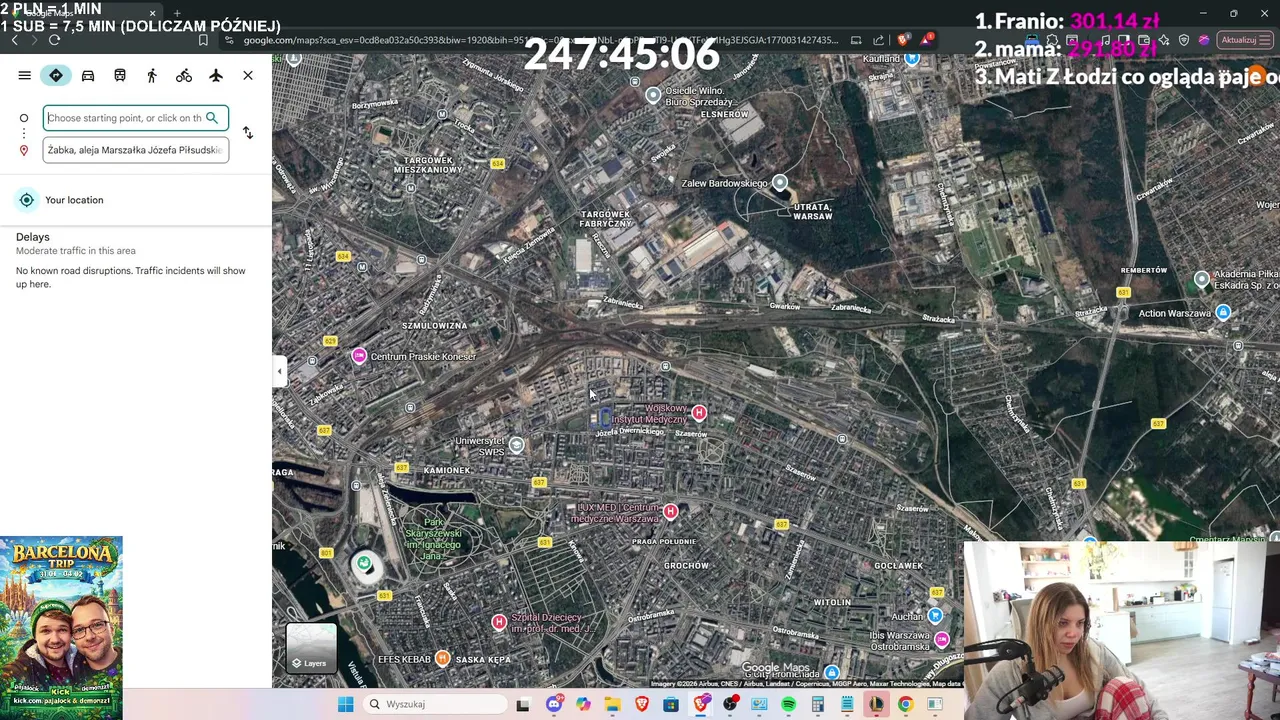Open the Brave Shields icon
The height and width of the screenshot is (720, 1280).
click(x=903, y=40)
